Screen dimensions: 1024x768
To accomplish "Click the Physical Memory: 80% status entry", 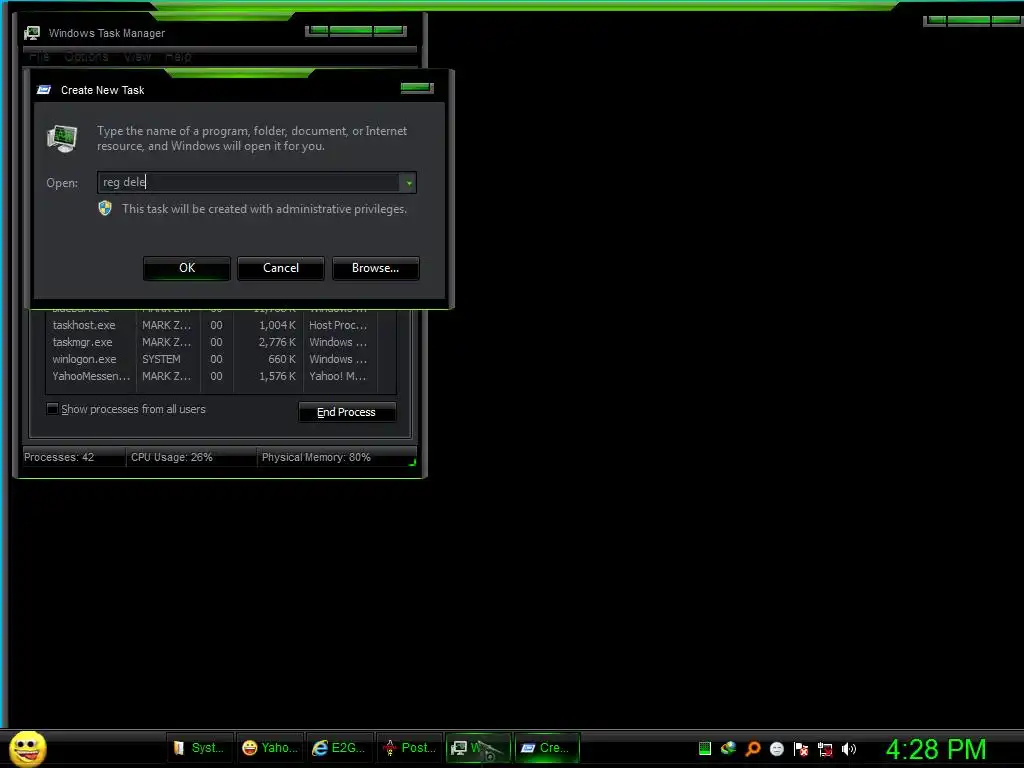I will click(316, 457).
